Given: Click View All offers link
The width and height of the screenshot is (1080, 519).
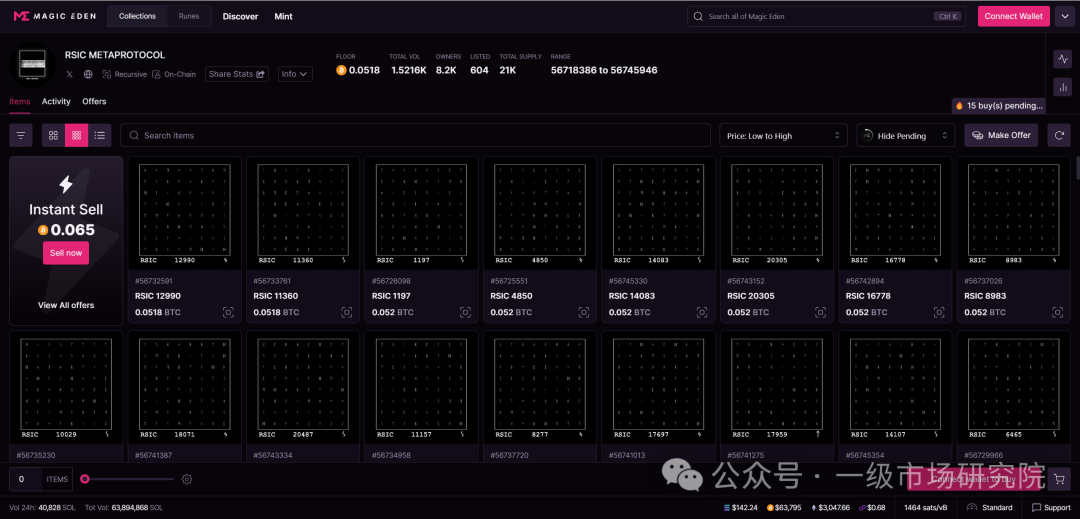Looking at the screenshot, I should point(66,305).
